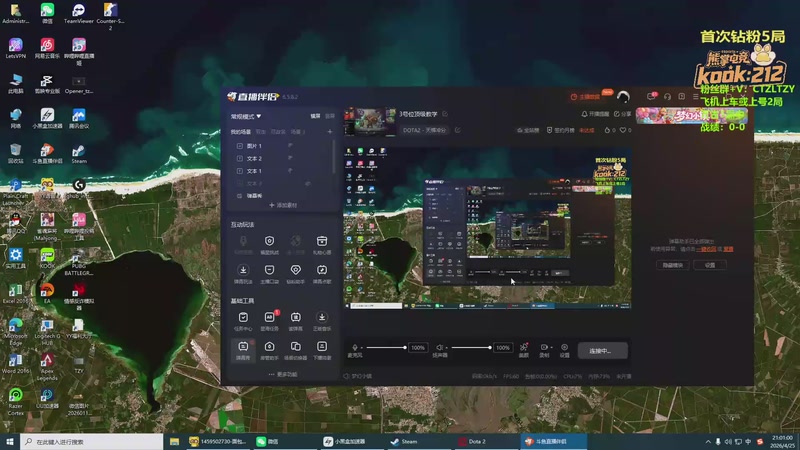Click 设置 button in danmu panel
The width and height of the screenshot is (800, 450).
point(710,265)
